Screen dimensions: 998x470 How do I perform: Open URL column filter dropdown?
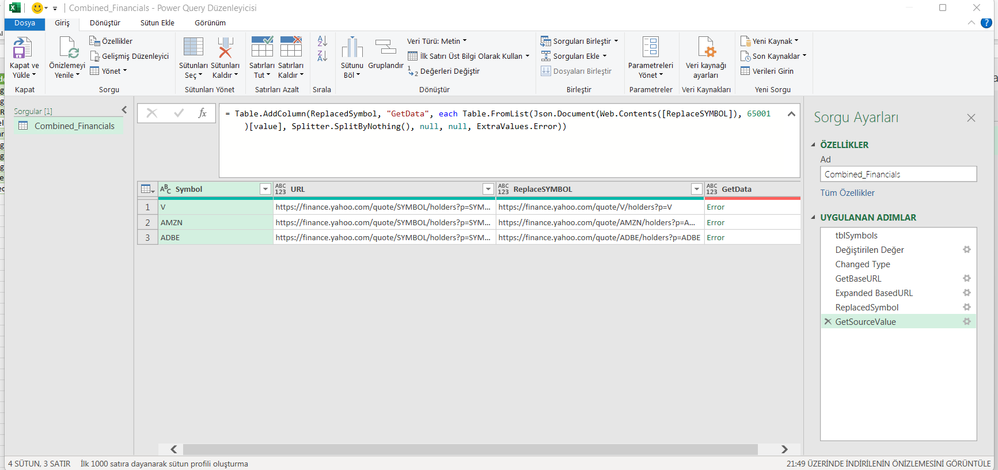tap(488, 189)
